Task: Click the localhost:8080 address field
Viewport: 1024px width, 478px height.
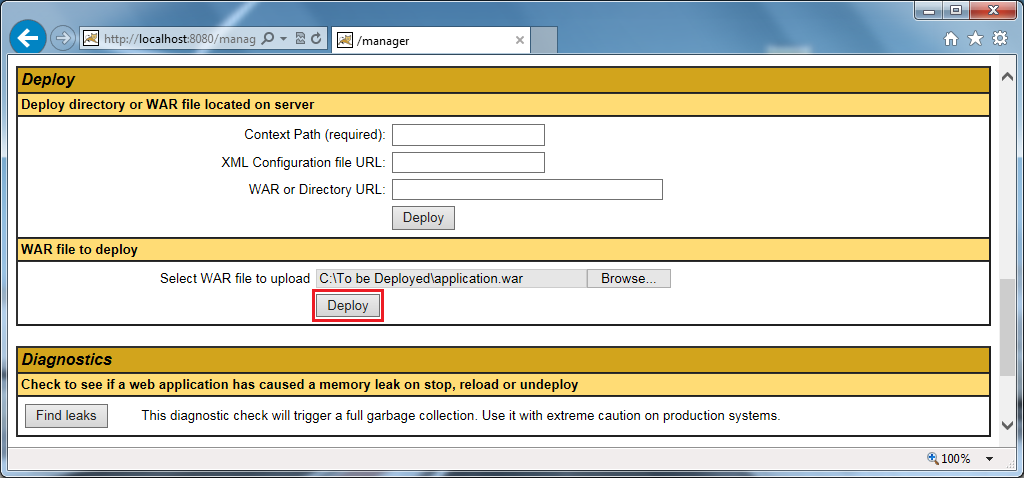Action: click(x=180, y=39)
